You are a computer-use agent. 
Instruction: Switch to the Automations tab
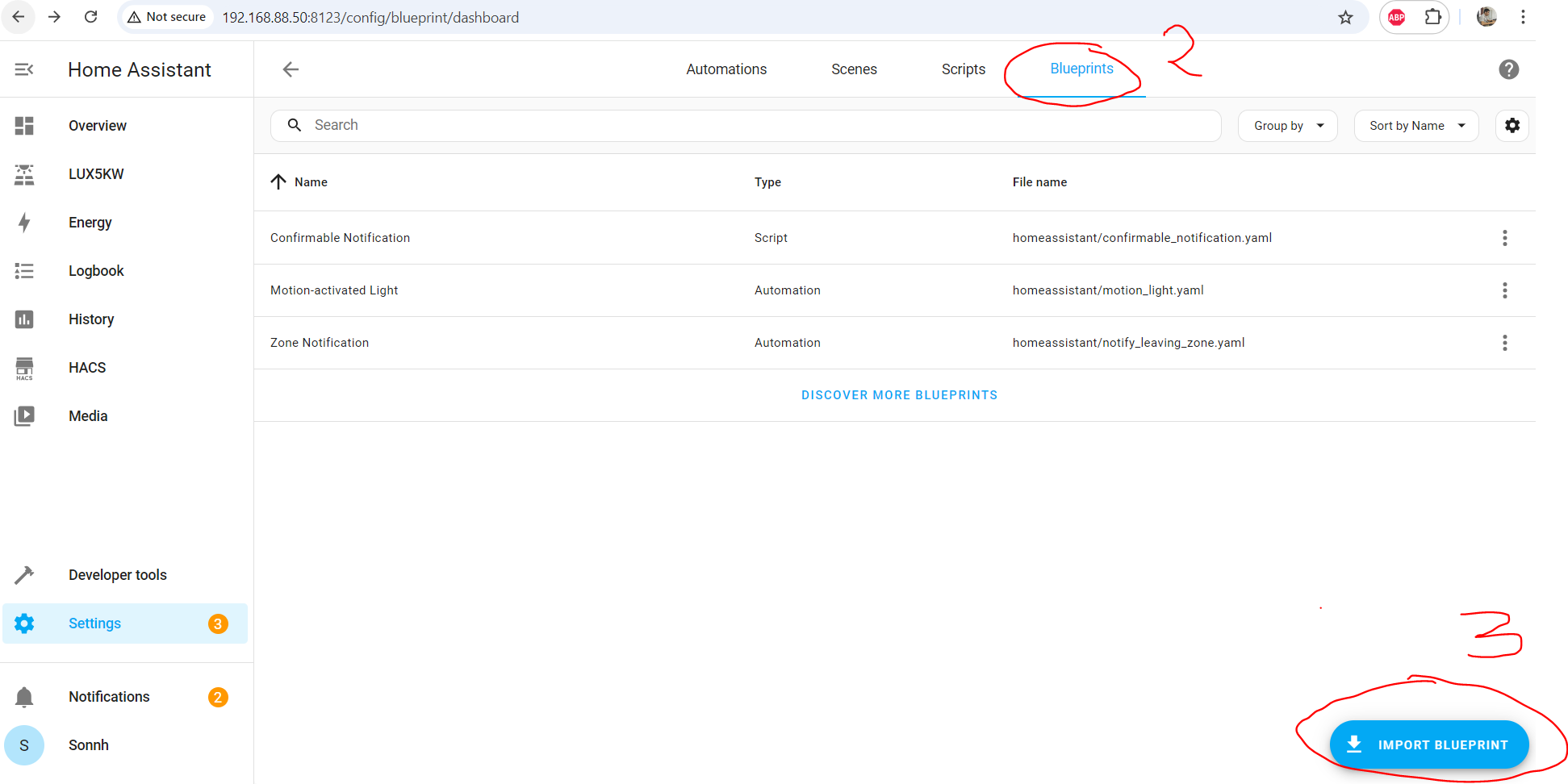coord(726,69)
